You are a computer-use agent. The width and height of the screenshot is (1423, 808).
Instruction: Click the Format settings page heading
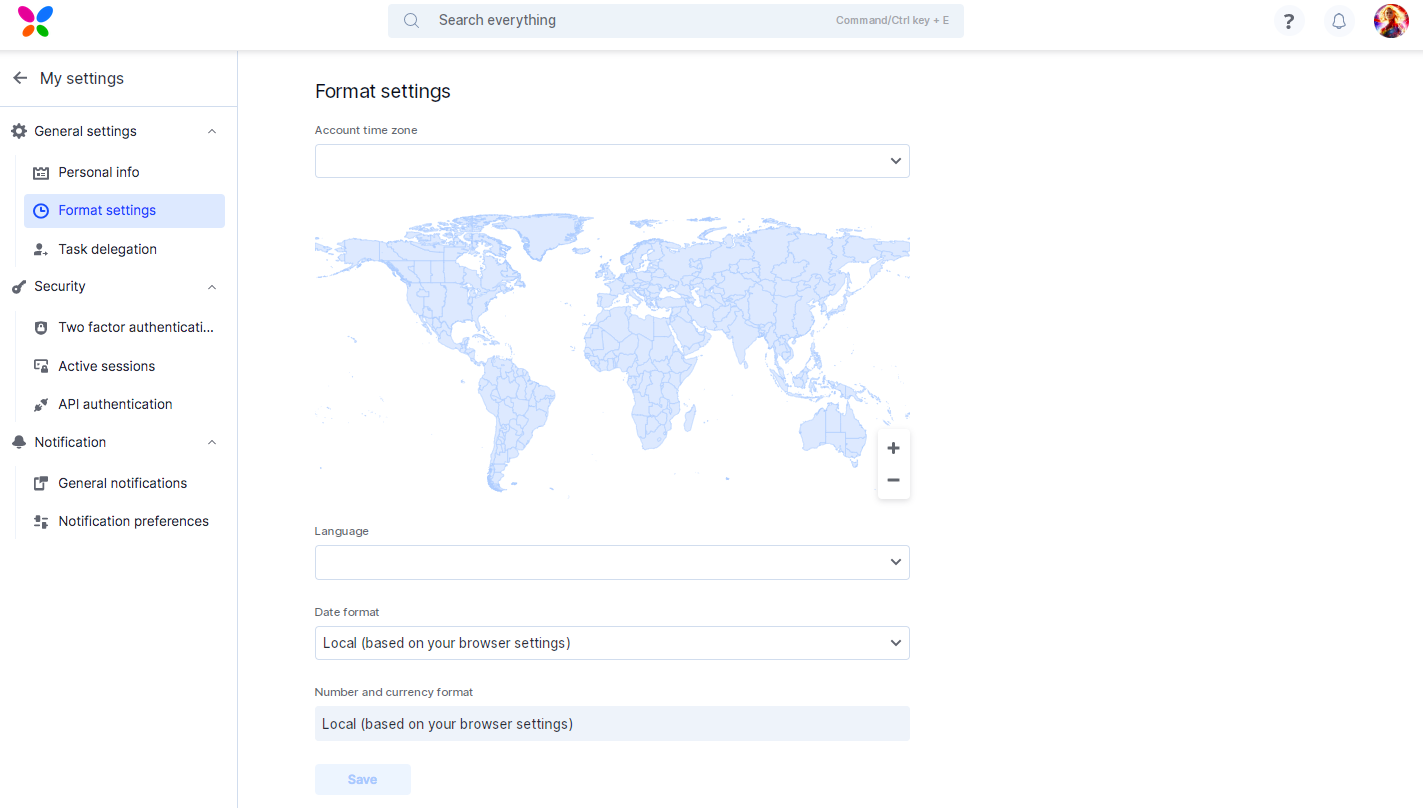pyautogui.click(x=383, y=91)
